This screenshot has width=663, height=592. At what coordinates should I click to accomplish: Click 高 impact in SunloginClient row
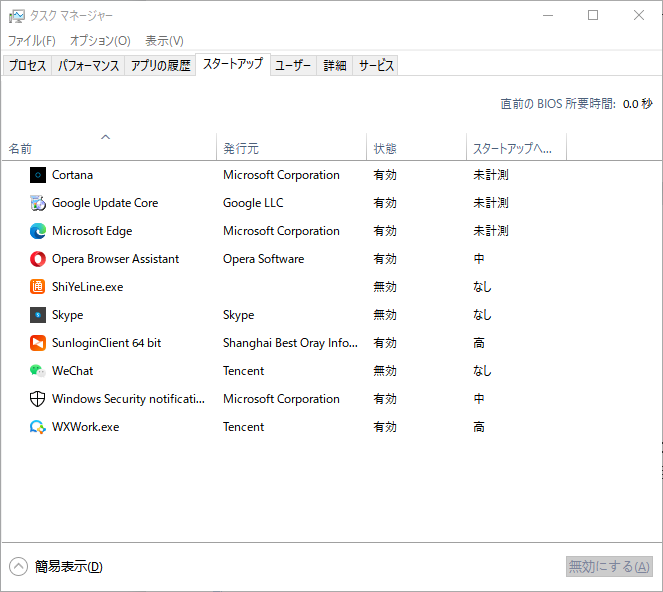pos(479,343)
